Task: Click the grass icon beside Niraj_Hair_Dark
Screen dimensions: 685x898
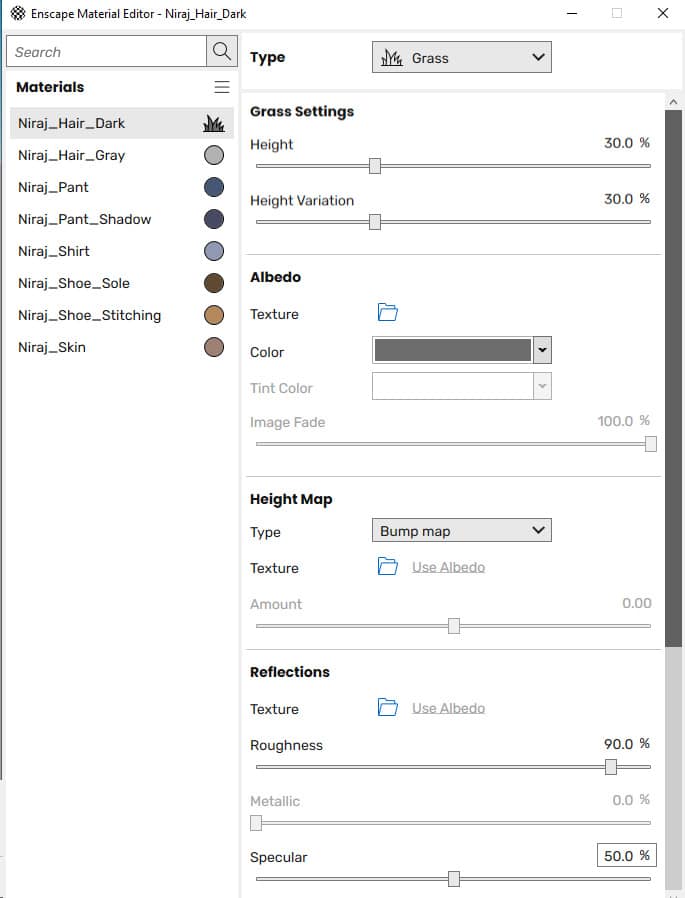Action: point(213,123)
